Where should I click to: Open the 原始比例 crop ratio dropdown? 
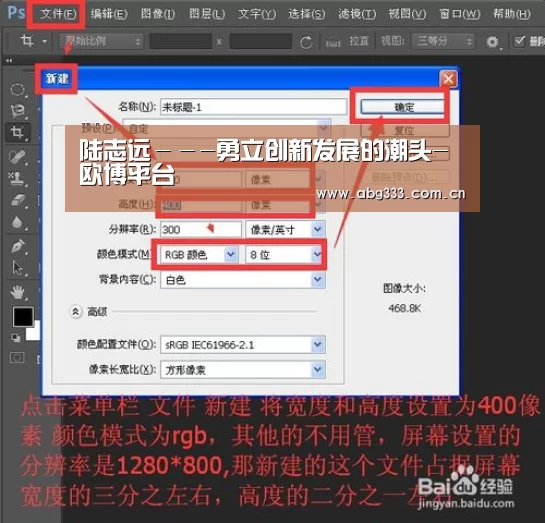[x=101, y=42]
